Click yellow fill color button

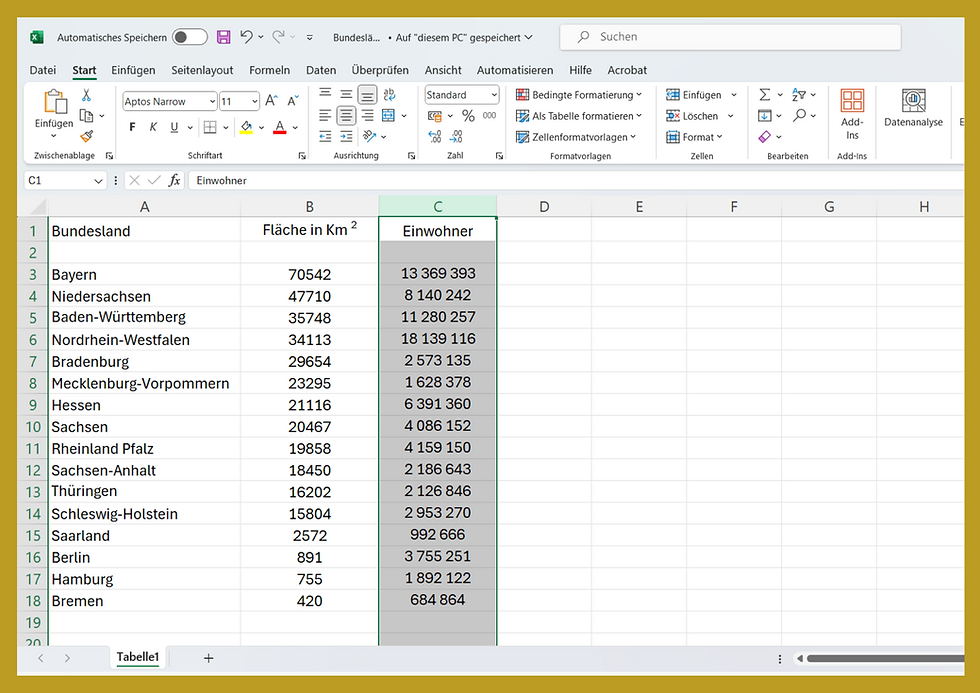point(246,127)
